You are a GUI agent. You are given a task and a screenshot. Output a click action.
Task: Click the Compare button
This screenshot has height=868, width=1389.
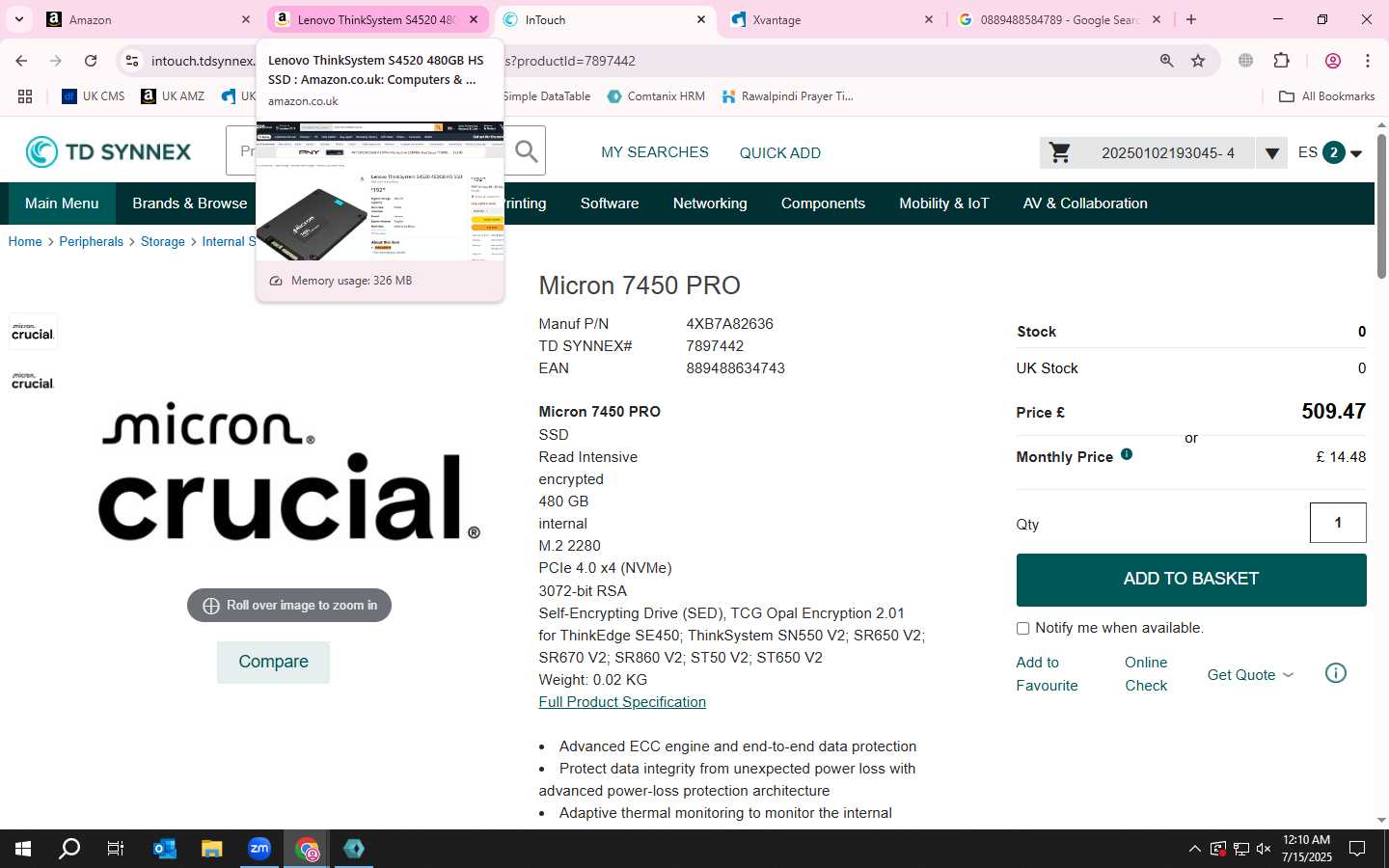tap(273, 662)
